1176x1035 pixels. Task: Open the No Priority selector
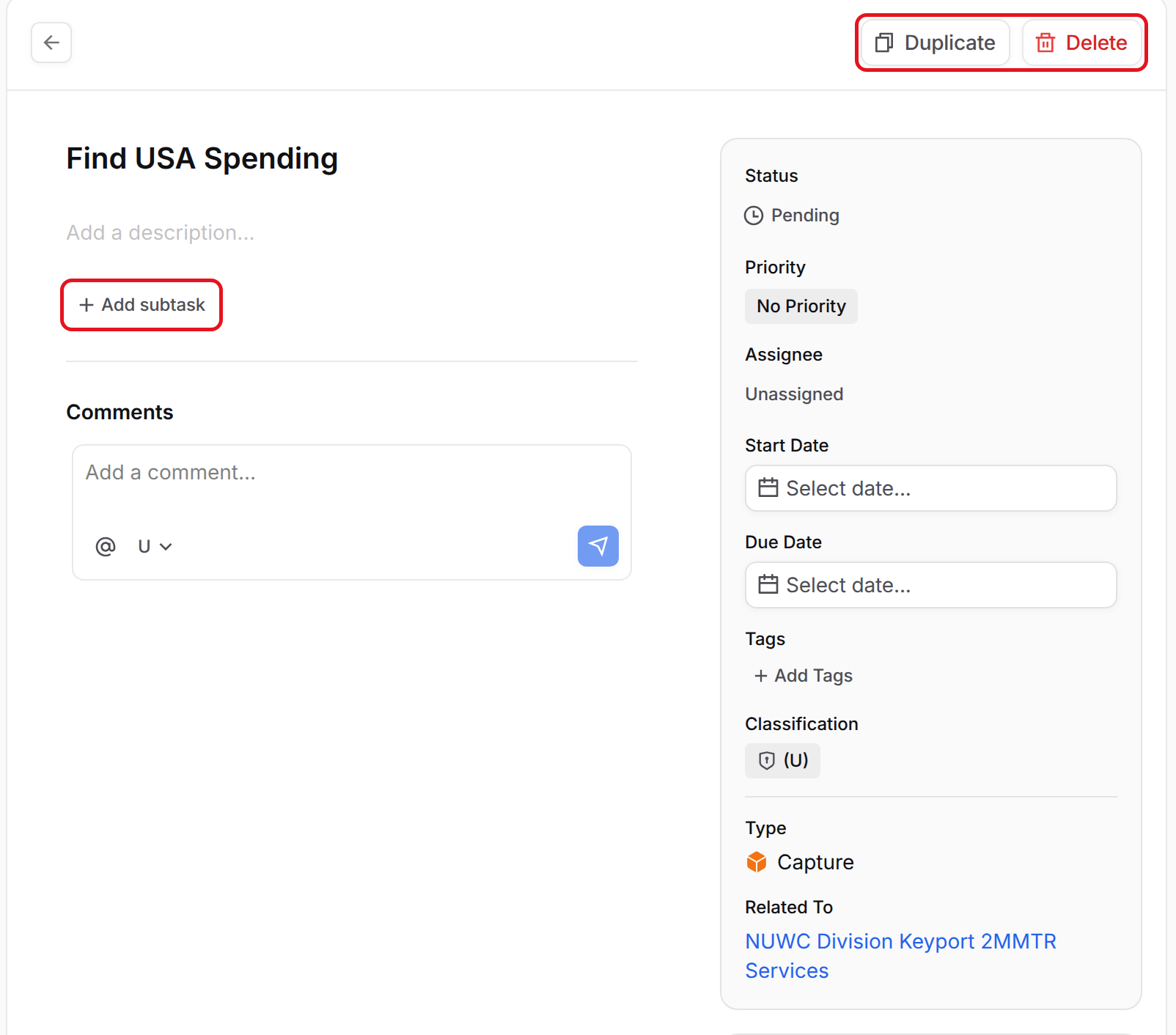(x=801, y=306)
